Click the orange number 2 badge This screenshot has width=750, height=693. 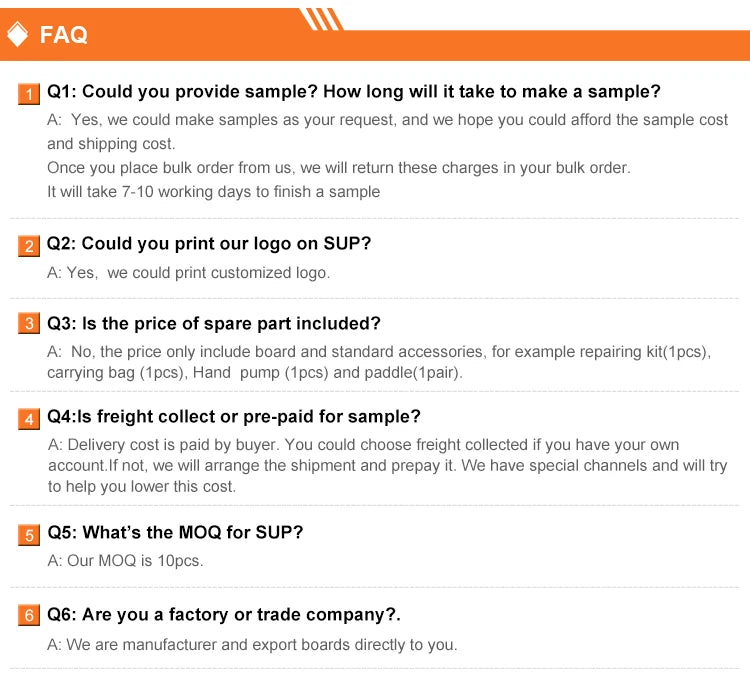30,245
